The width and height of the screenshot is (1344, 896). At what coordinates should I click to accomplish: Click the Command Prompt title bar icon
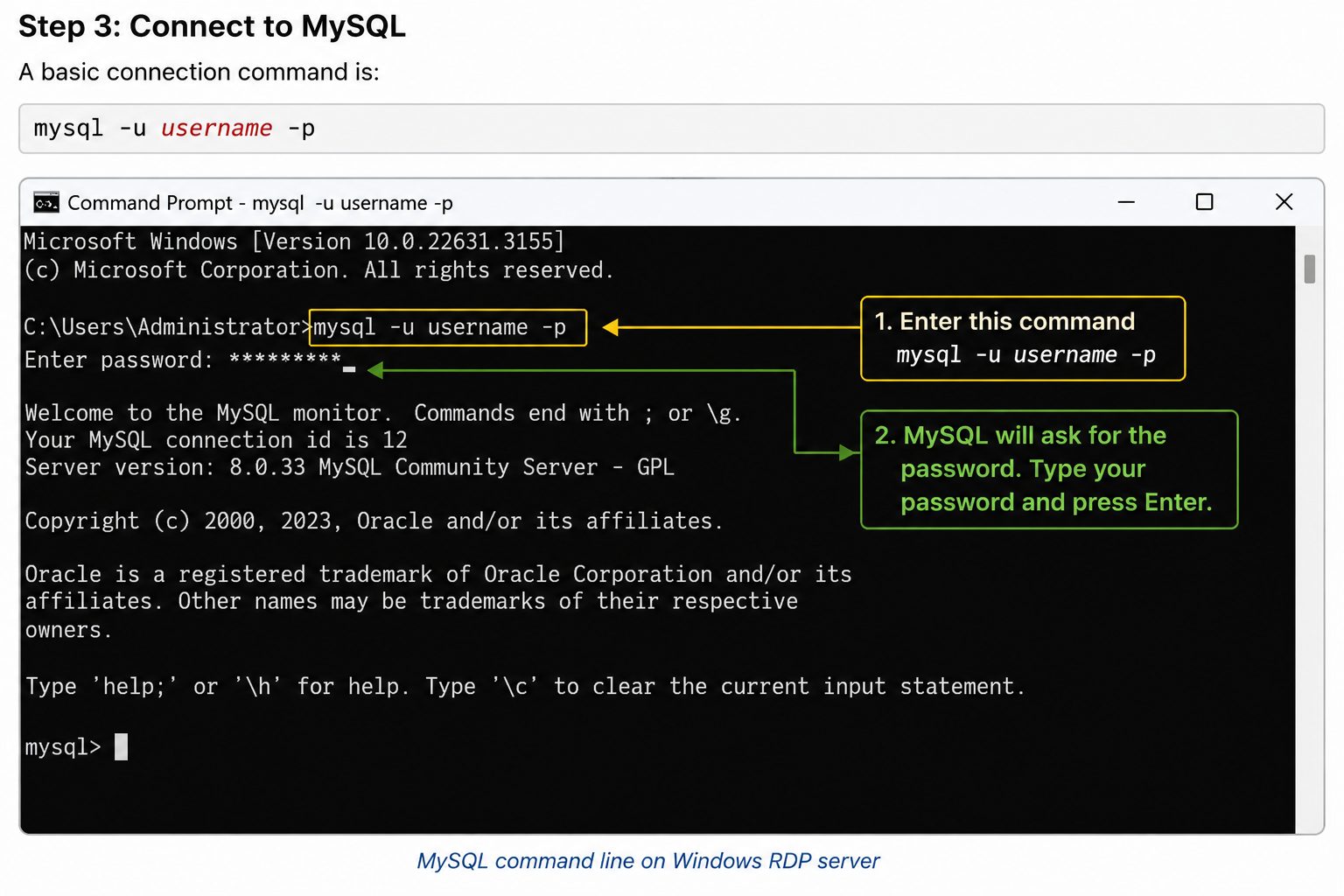[46, 203]
